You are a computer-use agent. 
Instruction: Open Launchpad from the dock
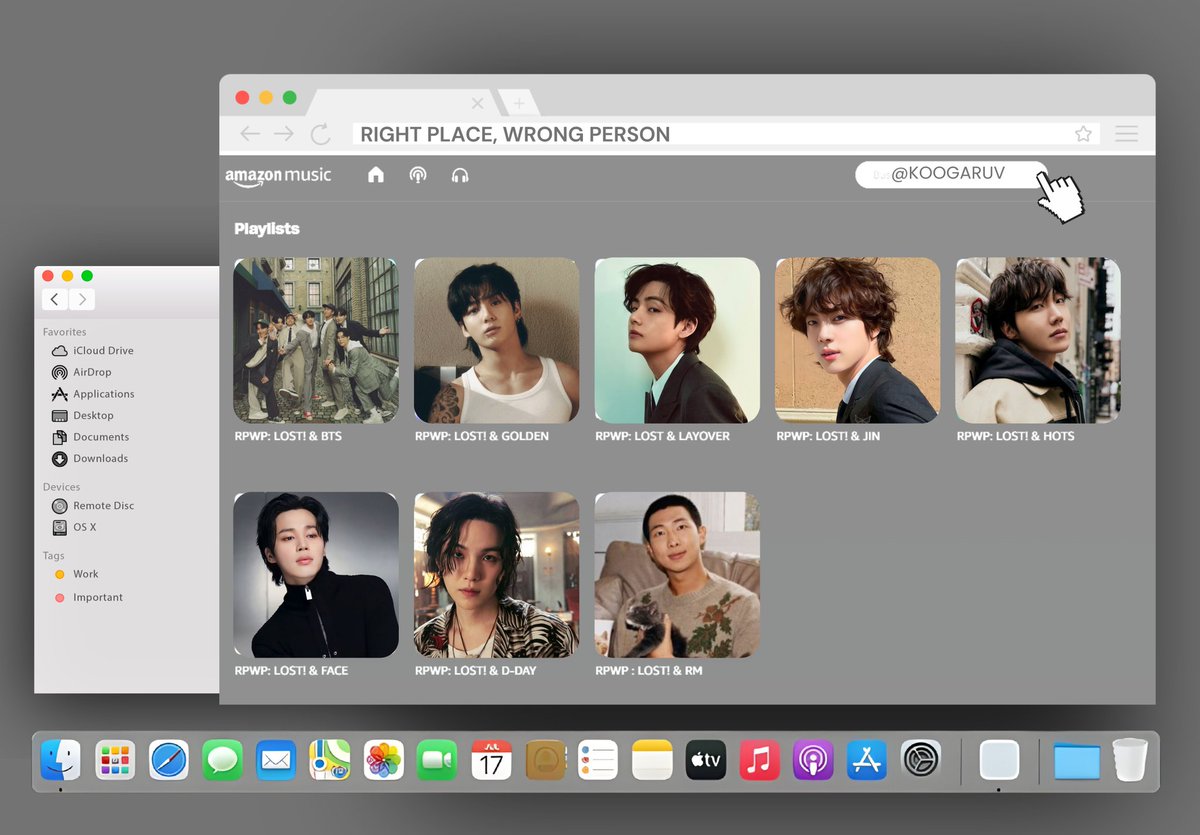pyautogui.click(x=115, y=760)
